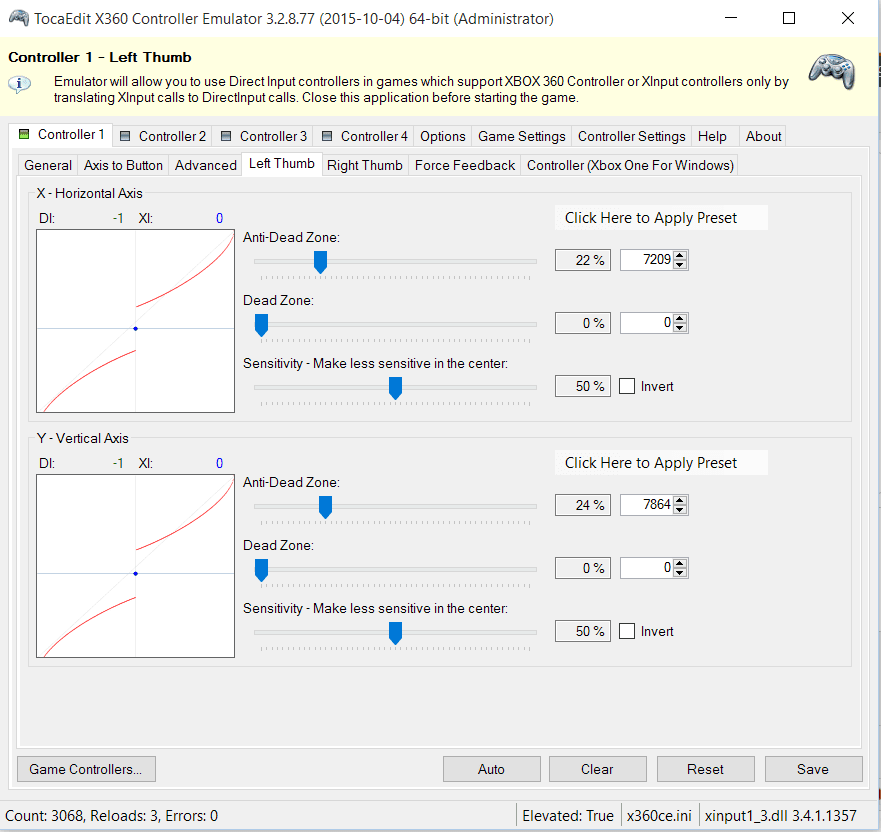
Task: Click the x360ce.ini status bar entry
Action: pos(659,816)
